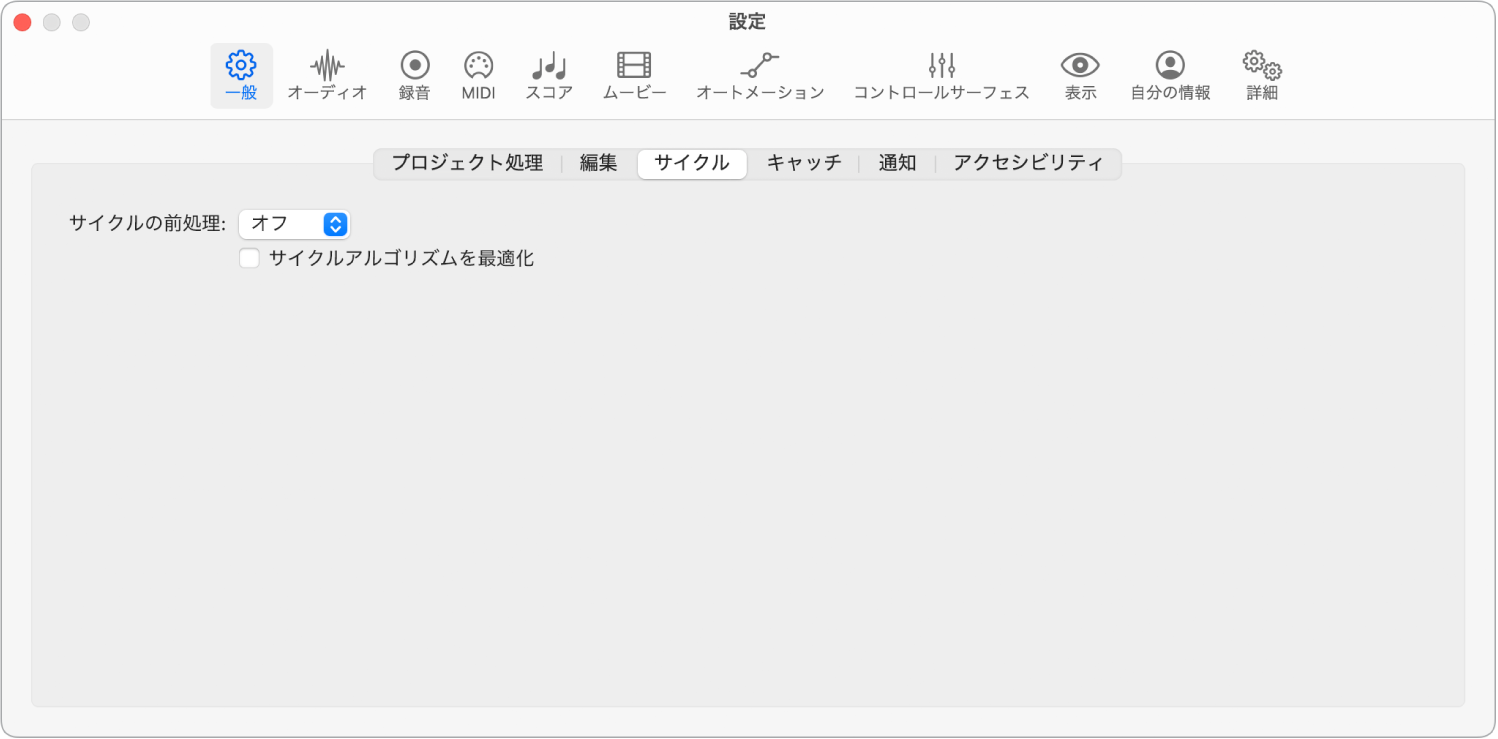Open the サイクルの前処理 popup menu
The height and width of the screenshot is (739, 1498).
[294, 224]
